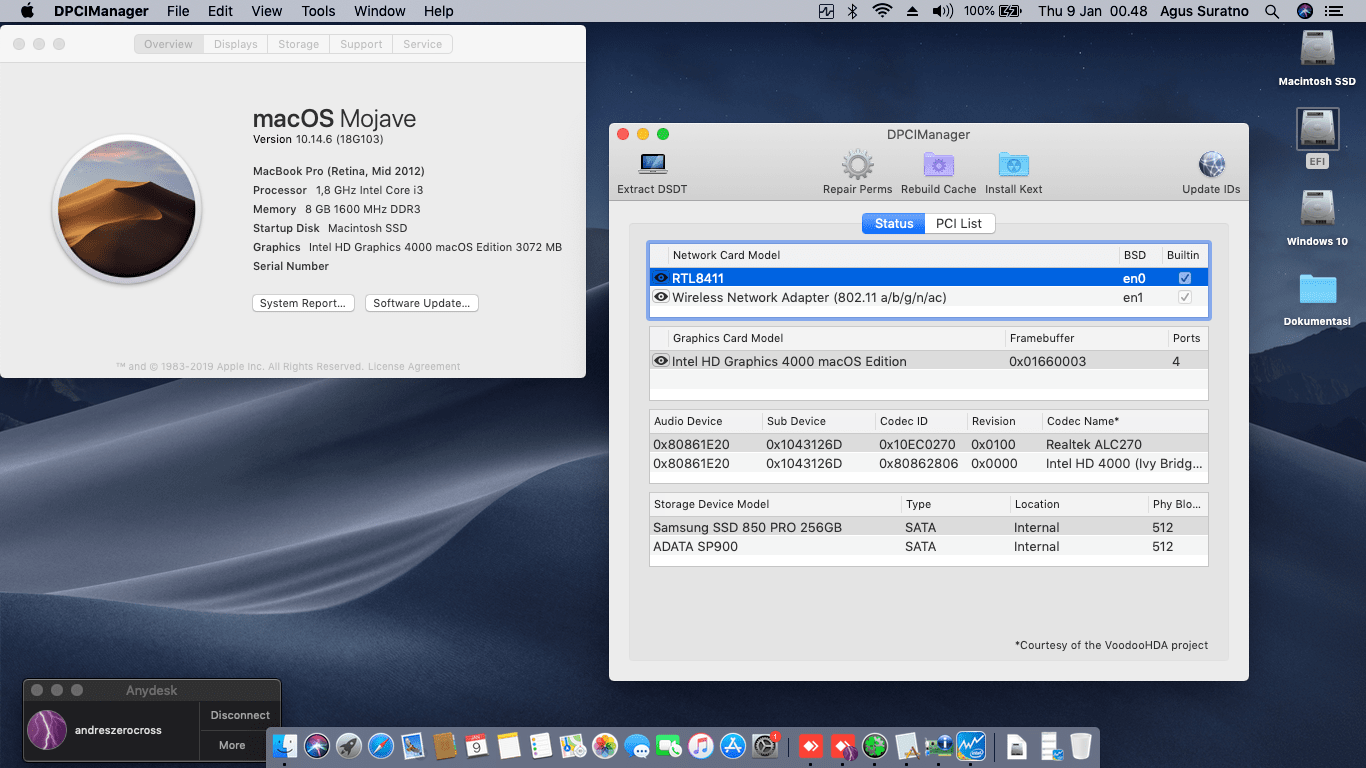This screenshot has width=1366, height=768.
Task: Open the Tools menu
Action: (318, 11)
